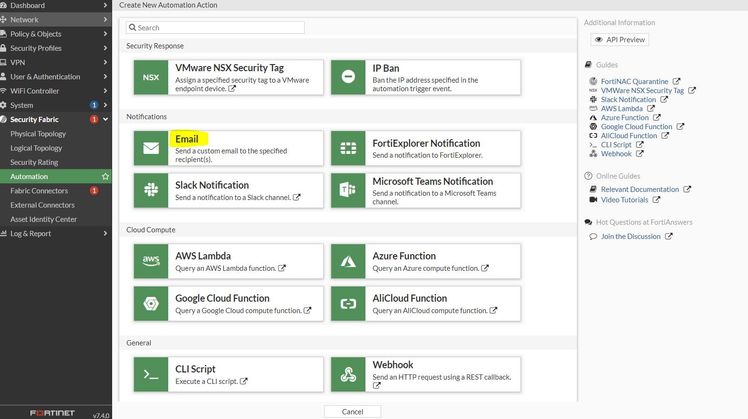Select the Google Cloud Function icon
The width and height of the screenshot is (748, 419).
tap(151, 303)
